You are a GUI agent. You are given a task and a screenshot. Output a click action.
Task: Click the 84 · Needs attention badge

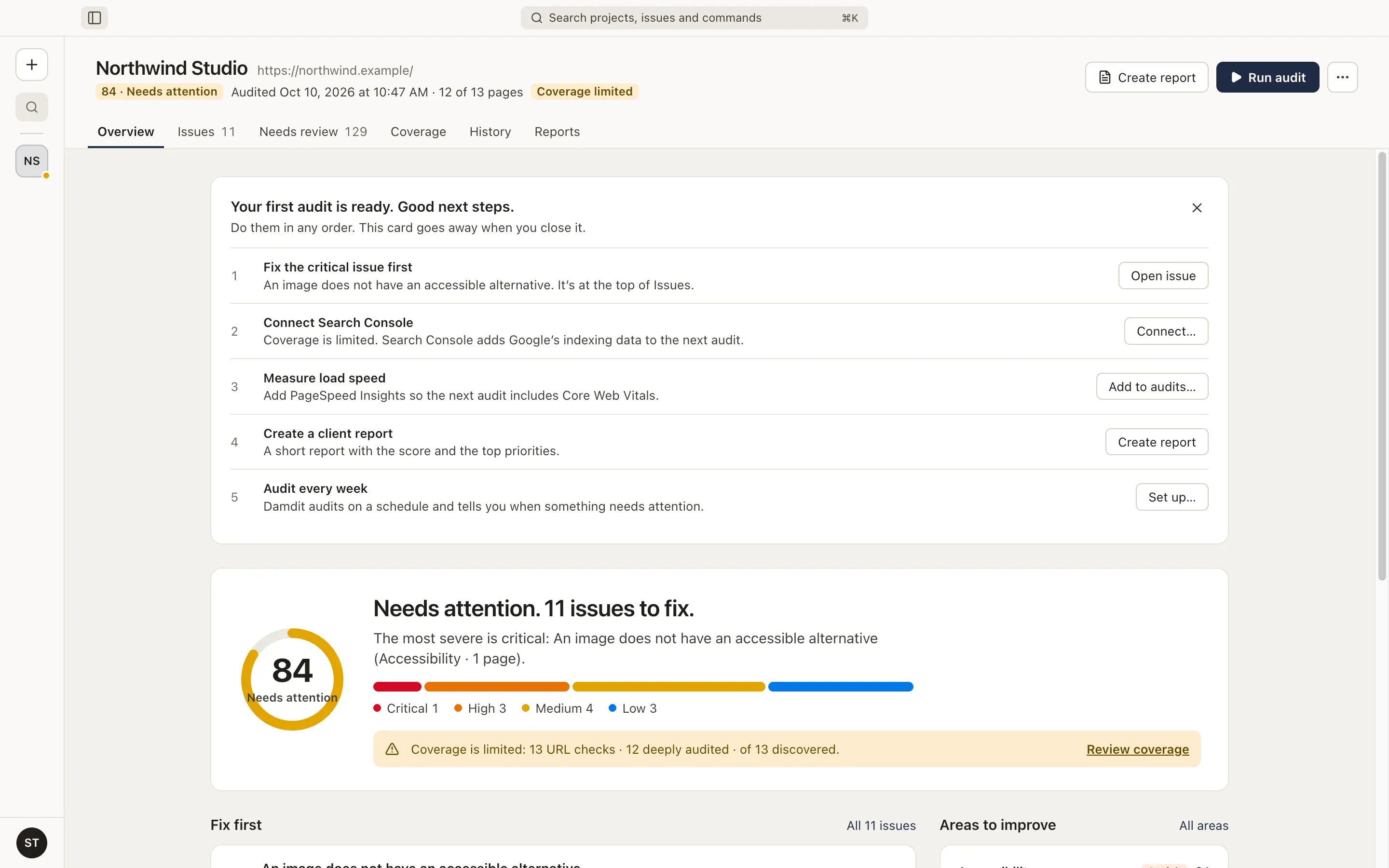point(159,92)
